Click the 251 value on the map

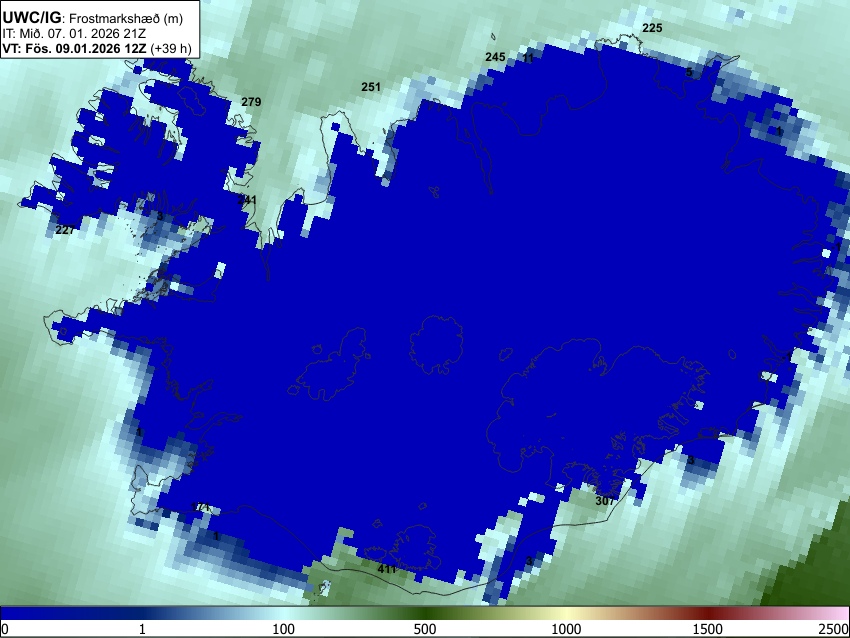coord(371,87)
